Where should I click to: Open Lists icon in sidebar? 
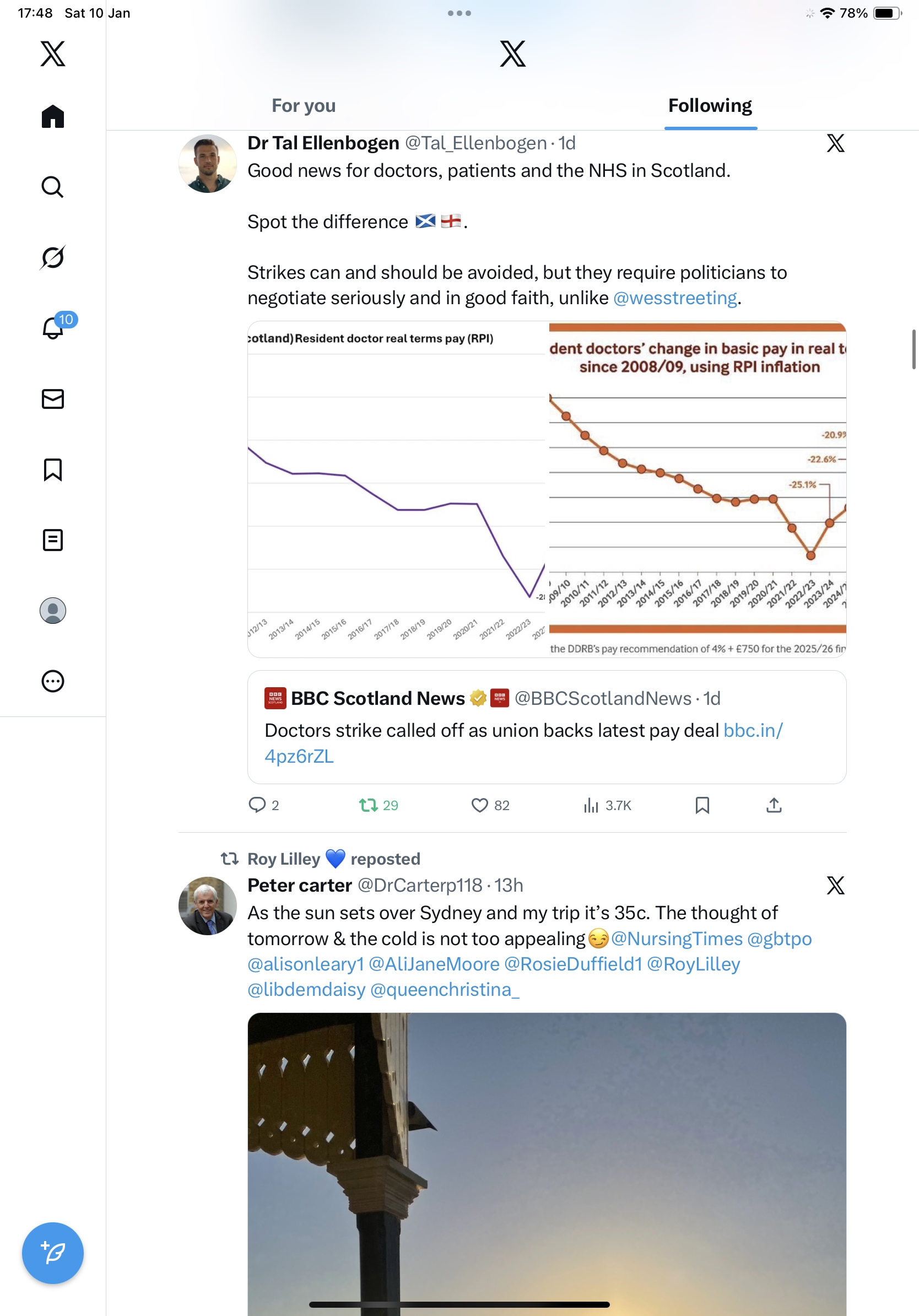[x=53, y=540]
